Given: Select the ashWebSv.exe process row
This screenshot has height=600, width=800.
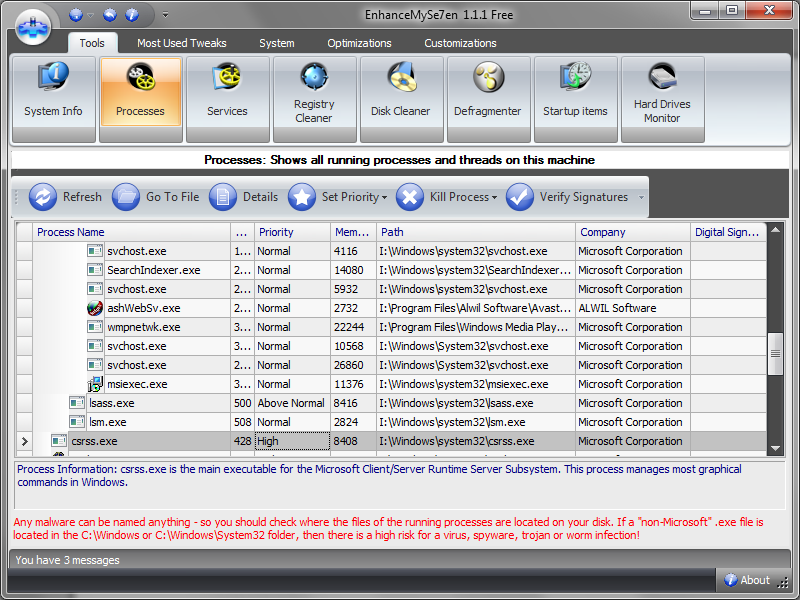Looking at the screenshot, I should 143,308.
